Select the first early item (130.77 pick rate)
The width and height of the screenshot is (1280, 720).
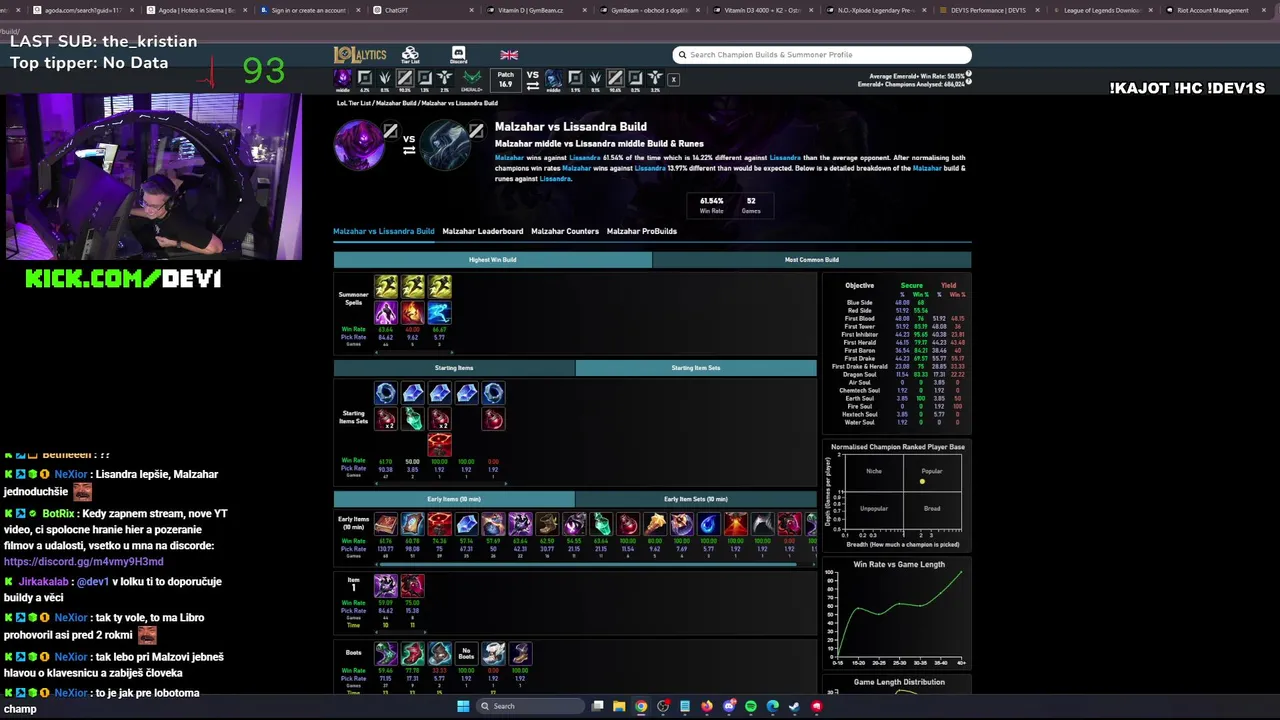(x=386, y=524)
